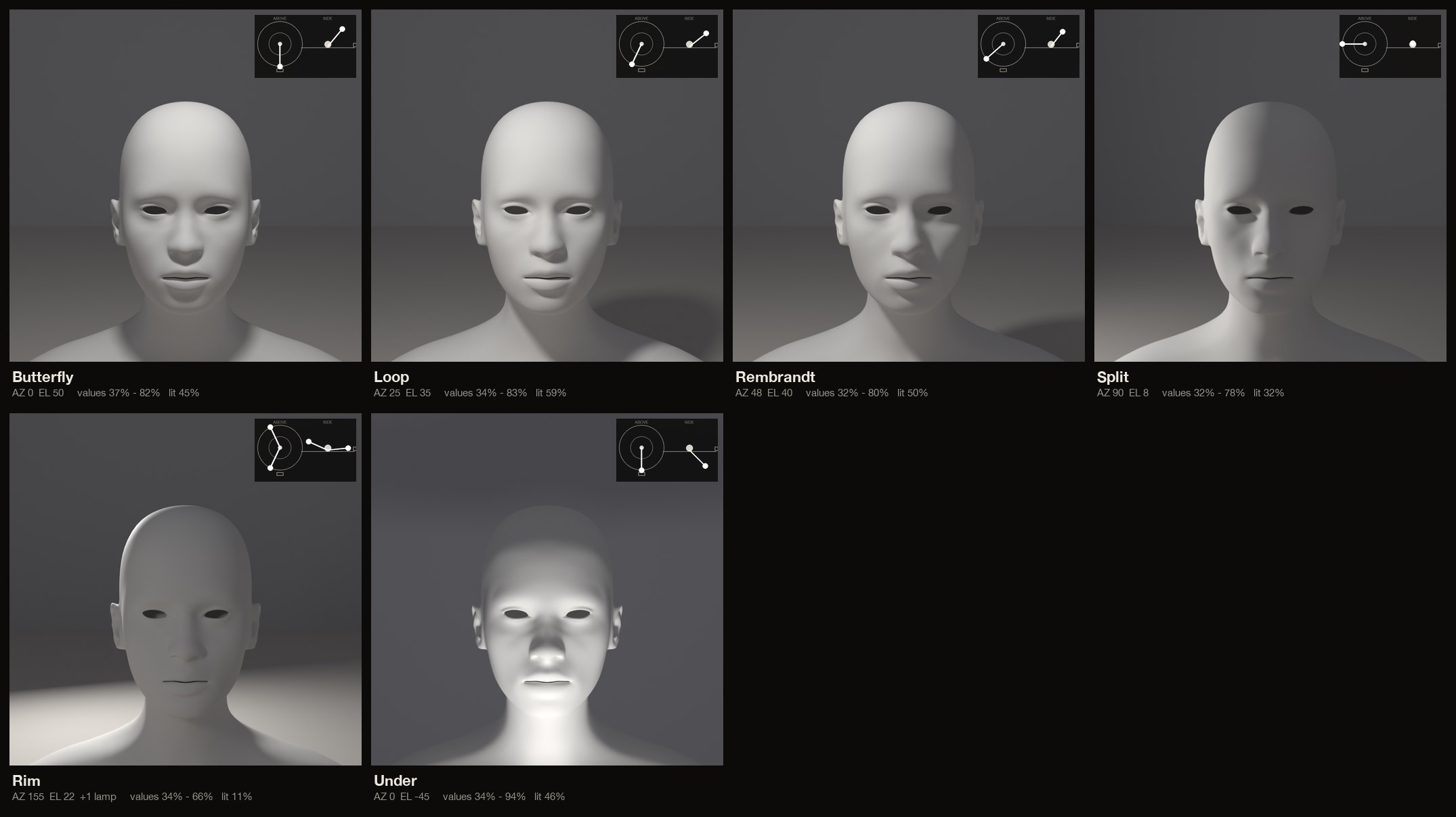
Task: Open the Loop light position diagram
Action: 667,46
